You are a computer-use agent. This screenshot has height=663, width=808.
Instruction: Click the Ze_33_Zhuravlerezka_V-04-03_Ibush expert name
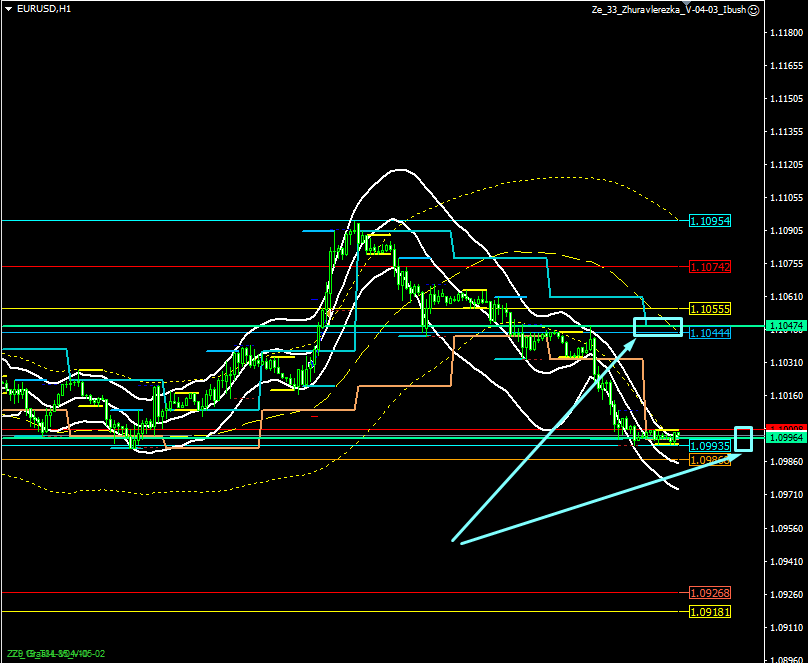(x=668, y=10)
